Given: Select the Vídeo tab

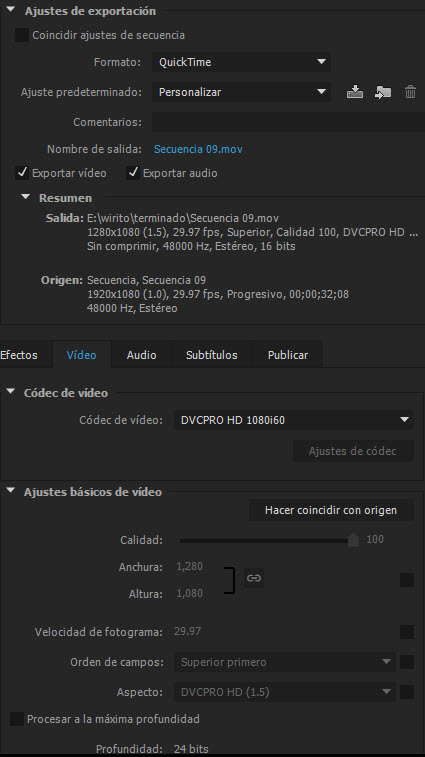Looking at the screenshot, I should tap(82, 355).
